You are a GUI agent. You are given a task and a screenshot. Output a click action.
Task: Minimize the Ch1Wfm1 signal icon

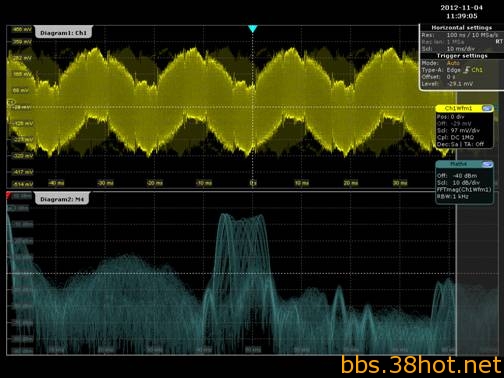point(487,108)
